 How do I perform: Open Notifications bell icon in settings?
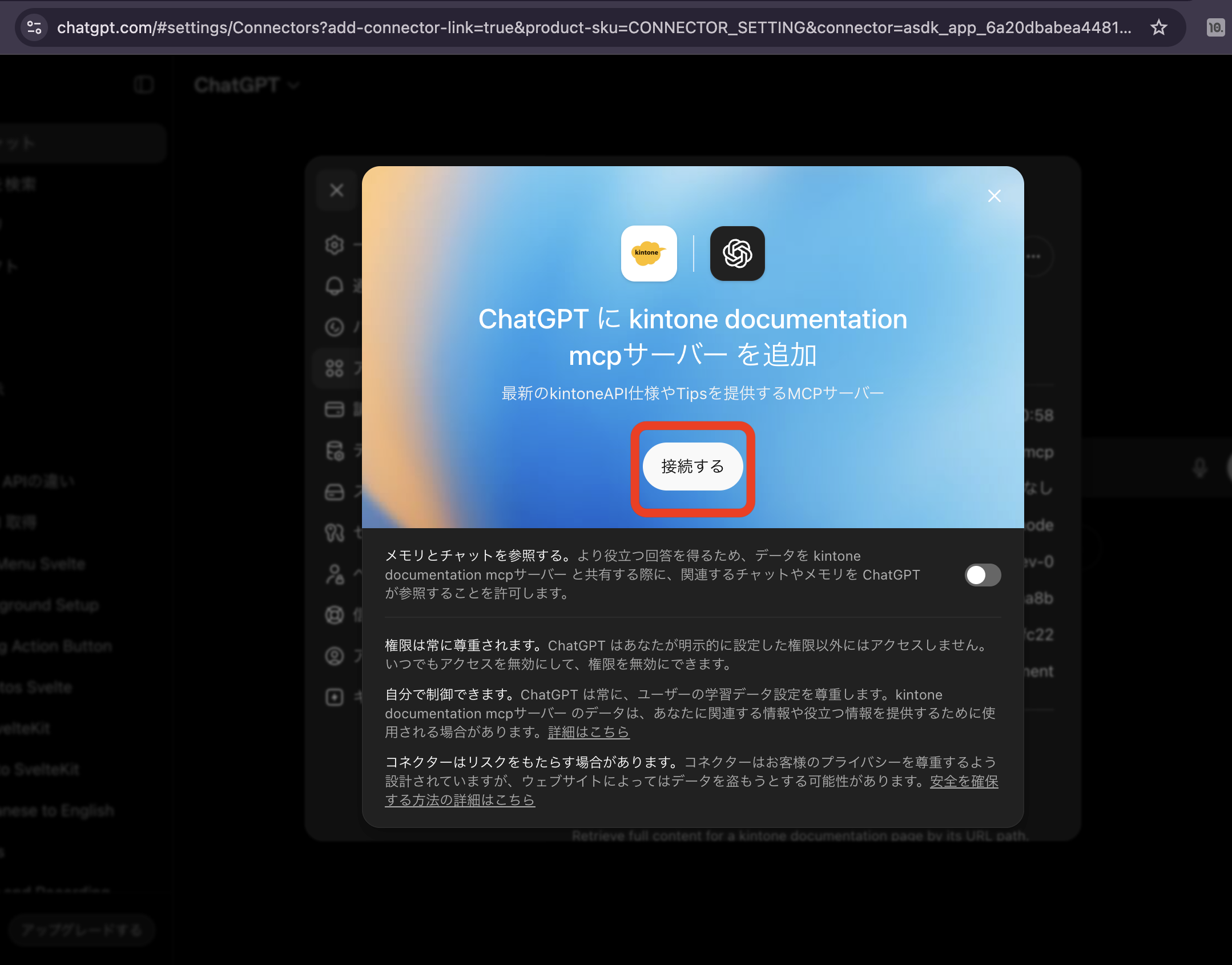click(x=335, y=286)
